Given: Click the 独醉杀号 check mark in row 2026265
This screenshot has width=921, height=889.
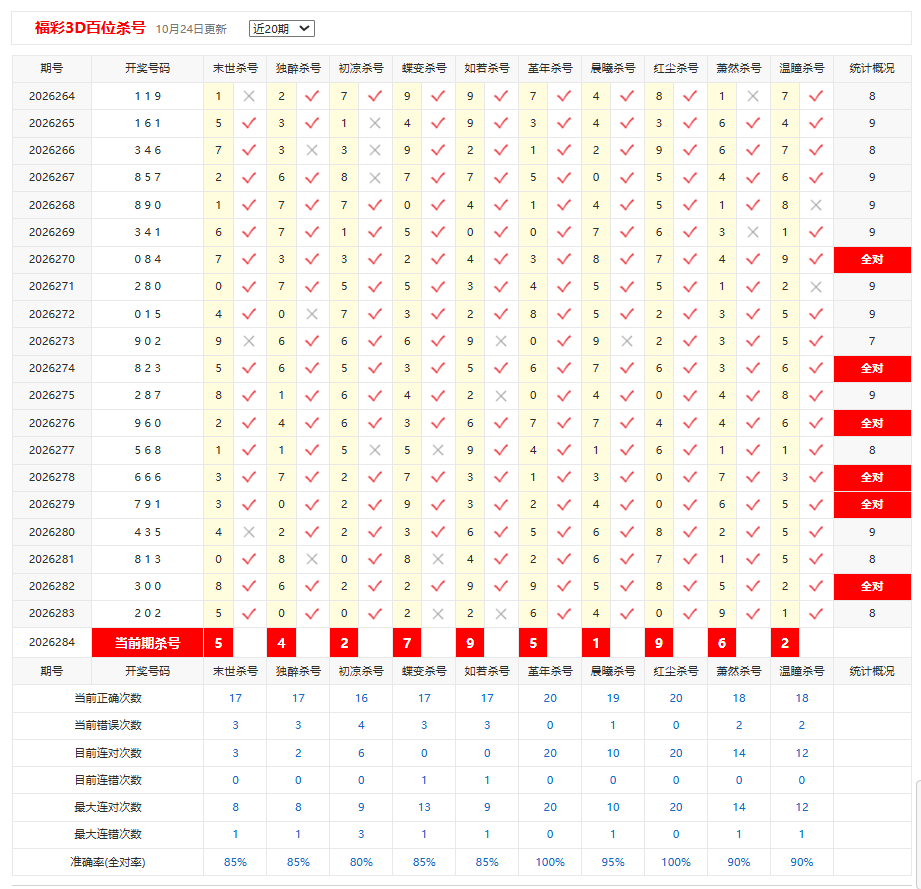Looking at the screenshot, I should [x=312, y=123].
